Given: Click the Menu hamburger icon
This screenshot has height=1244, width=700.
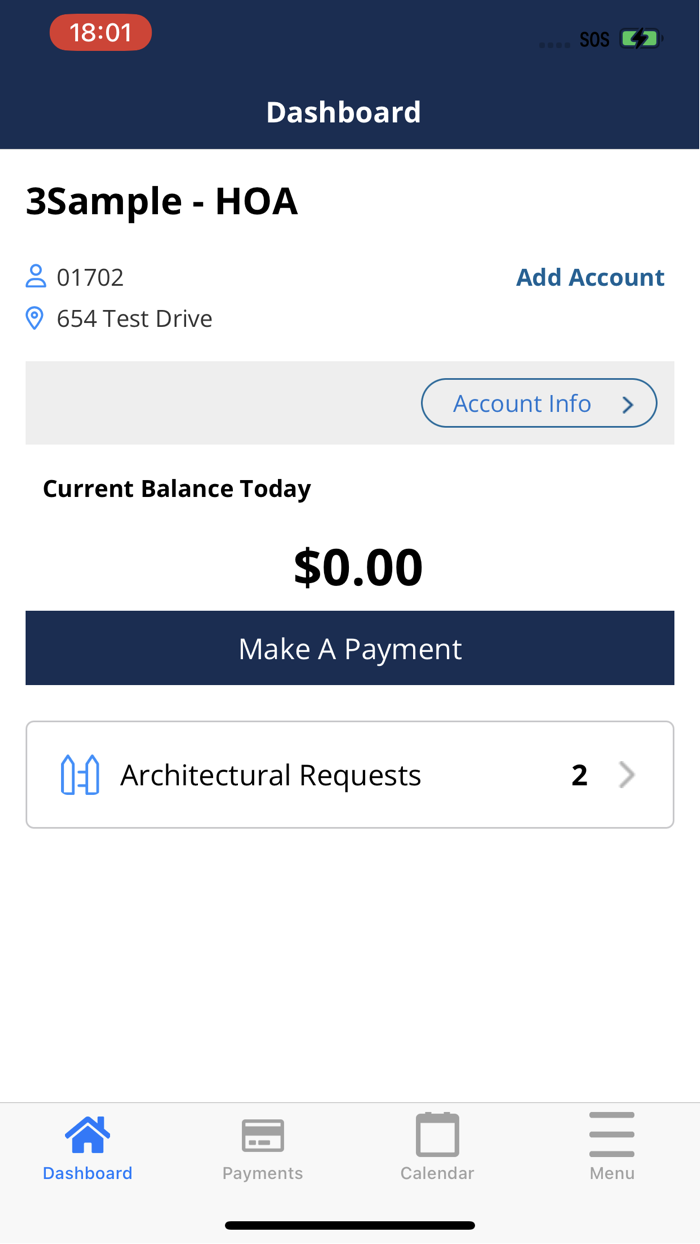Looking at the screenshot, I should click(611, 1131).
